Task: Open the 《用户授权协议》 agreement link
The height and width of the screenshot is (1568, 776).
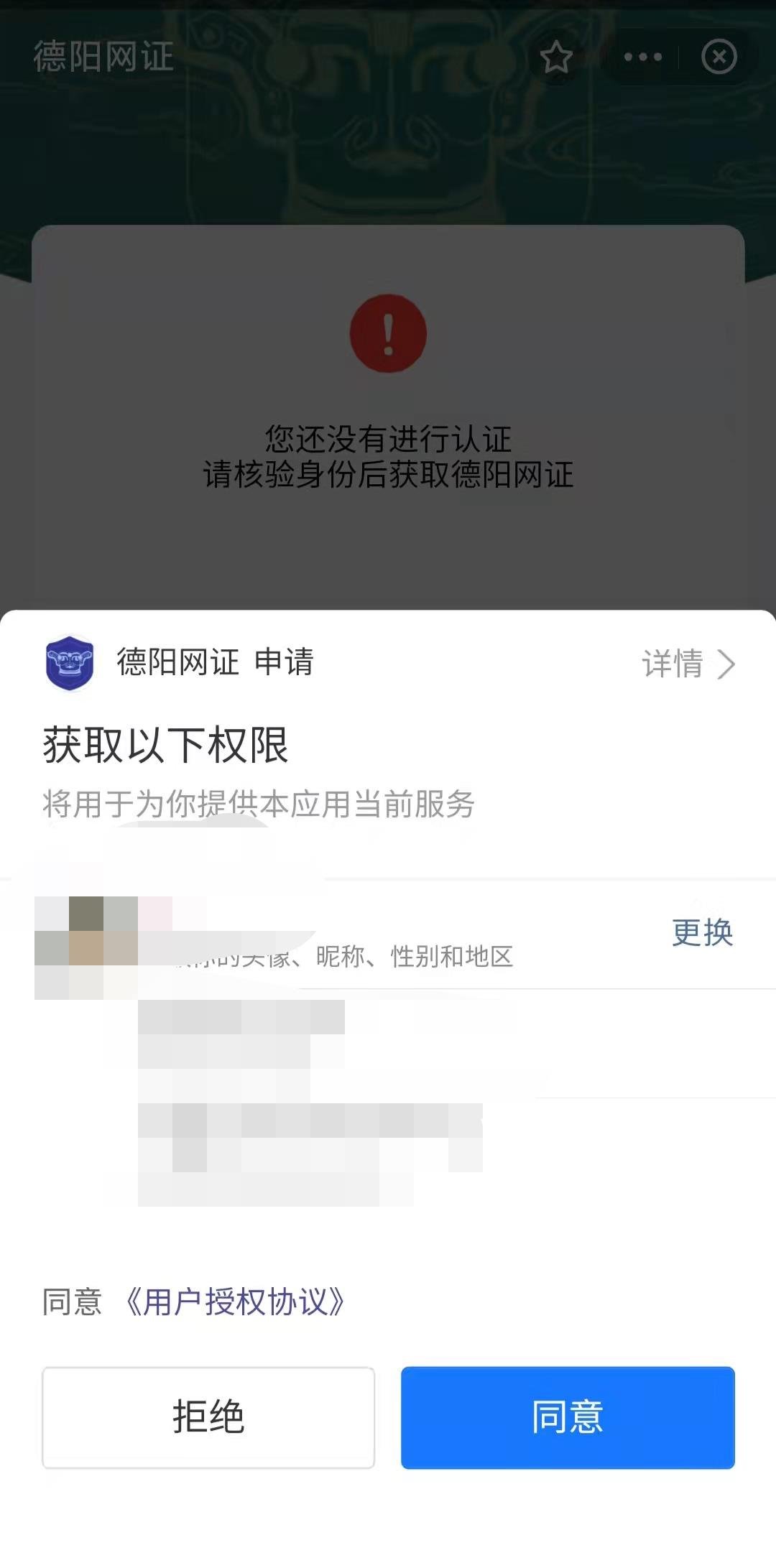Action: pos(236,1302)
